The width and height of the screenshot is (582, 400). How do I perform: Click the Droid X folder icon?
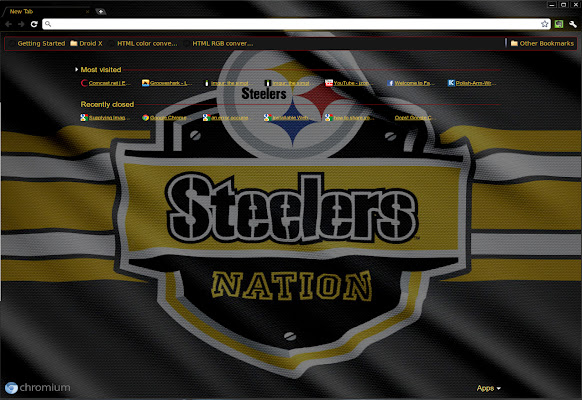74,43
